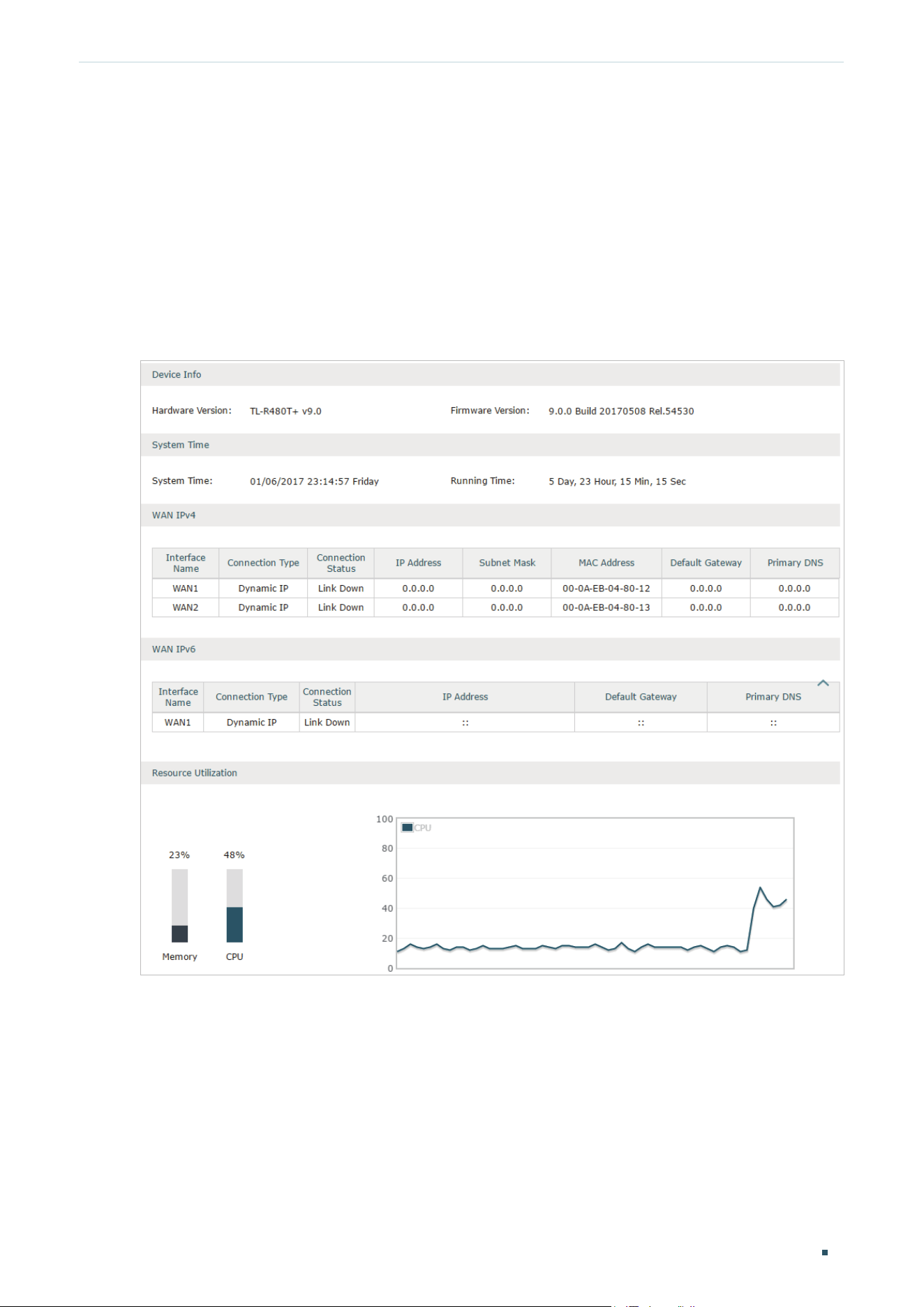924x1307 pixels.
Task: Select the Resource Utilization section header
Action: point(490,773)
